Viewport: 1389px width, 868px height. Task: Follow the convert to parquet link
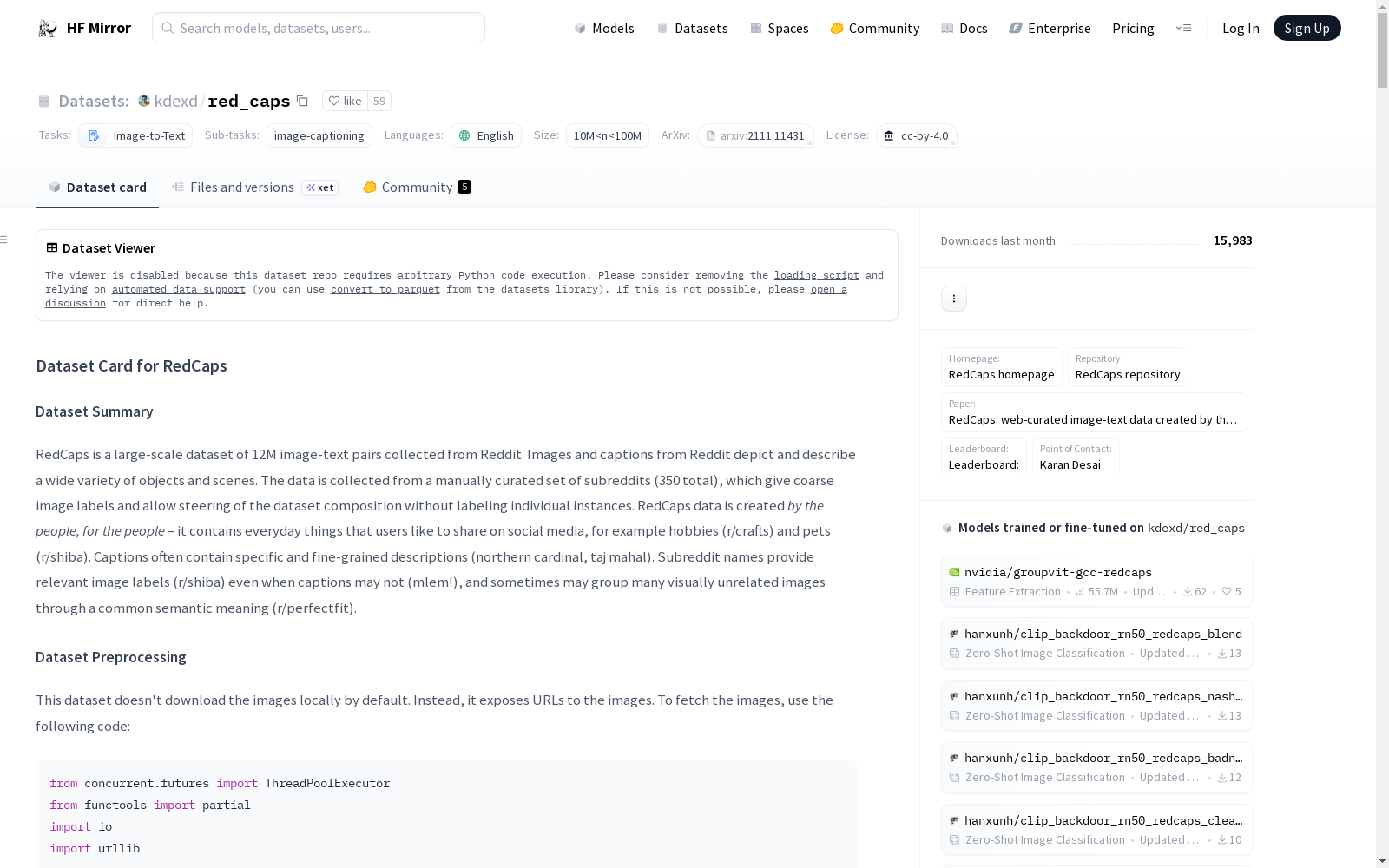(x=385, y=289)
